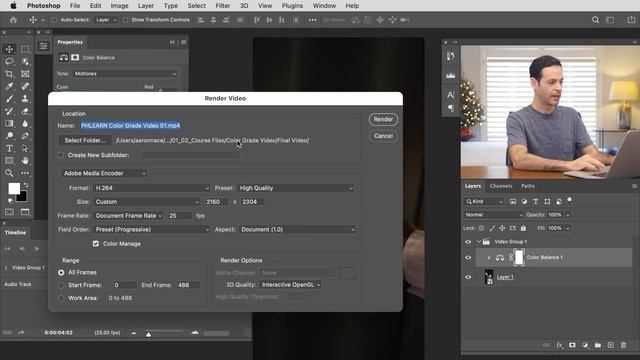Click the timeline zoom slider handle
640x360 pixels.
point(149,334)
